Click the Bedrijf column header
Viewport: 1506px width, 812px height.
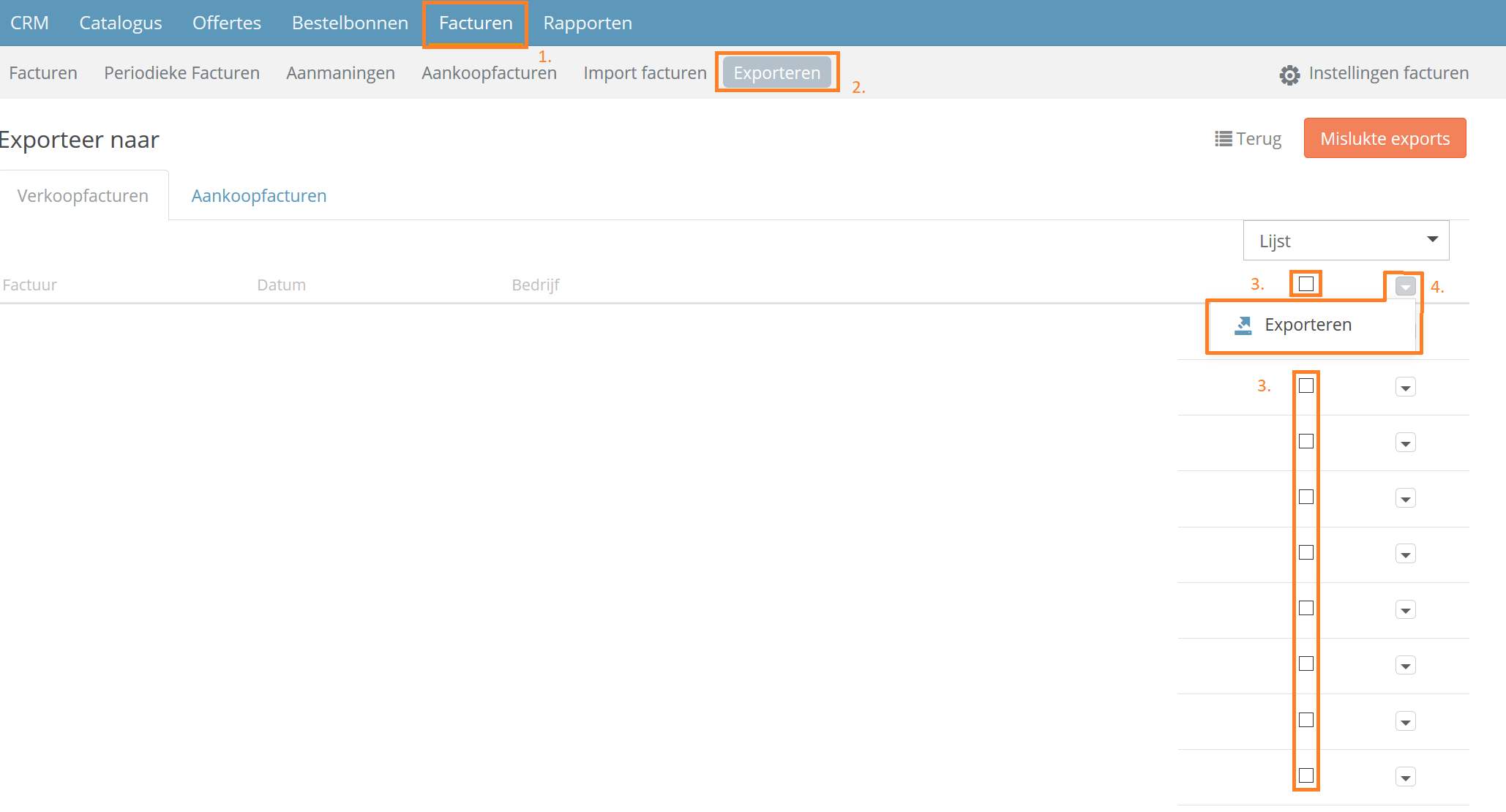coord(535,285)
